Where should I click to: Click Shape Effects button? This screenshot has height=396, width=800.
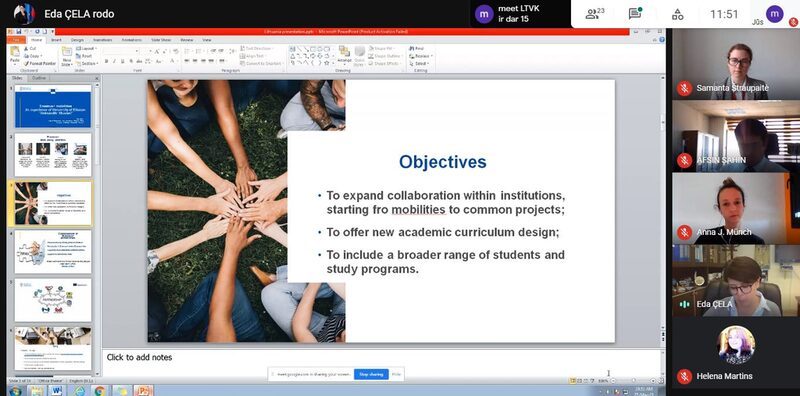point(385,64)
